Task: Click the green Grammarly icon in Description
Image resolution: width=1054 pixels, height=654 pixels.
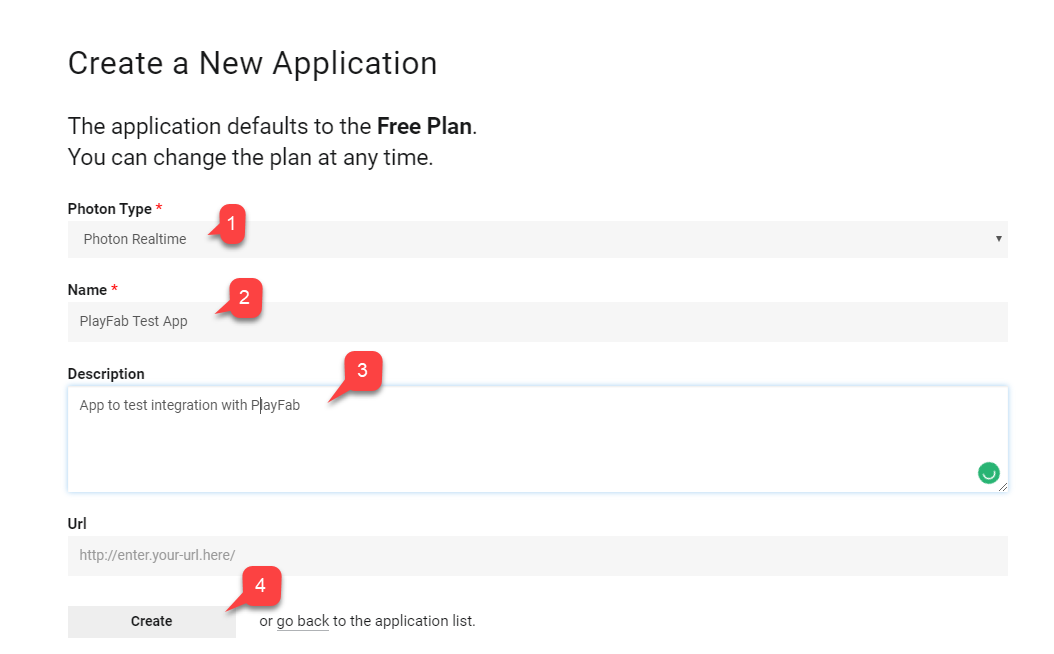Action: (988, 473)
